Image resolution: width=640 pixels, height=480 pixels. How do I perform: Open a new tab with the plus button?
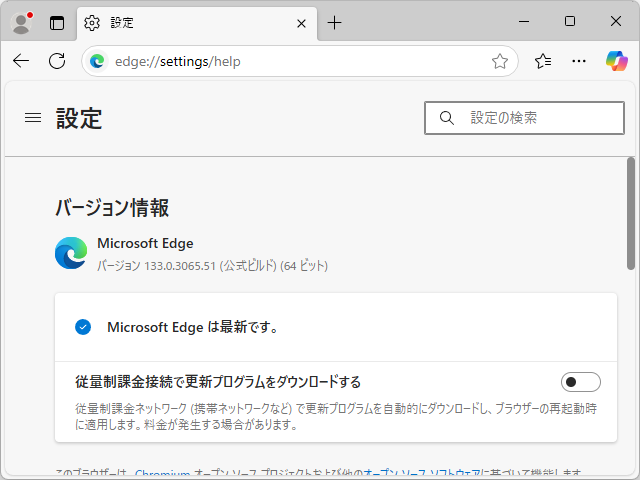(x=334, y=23)
